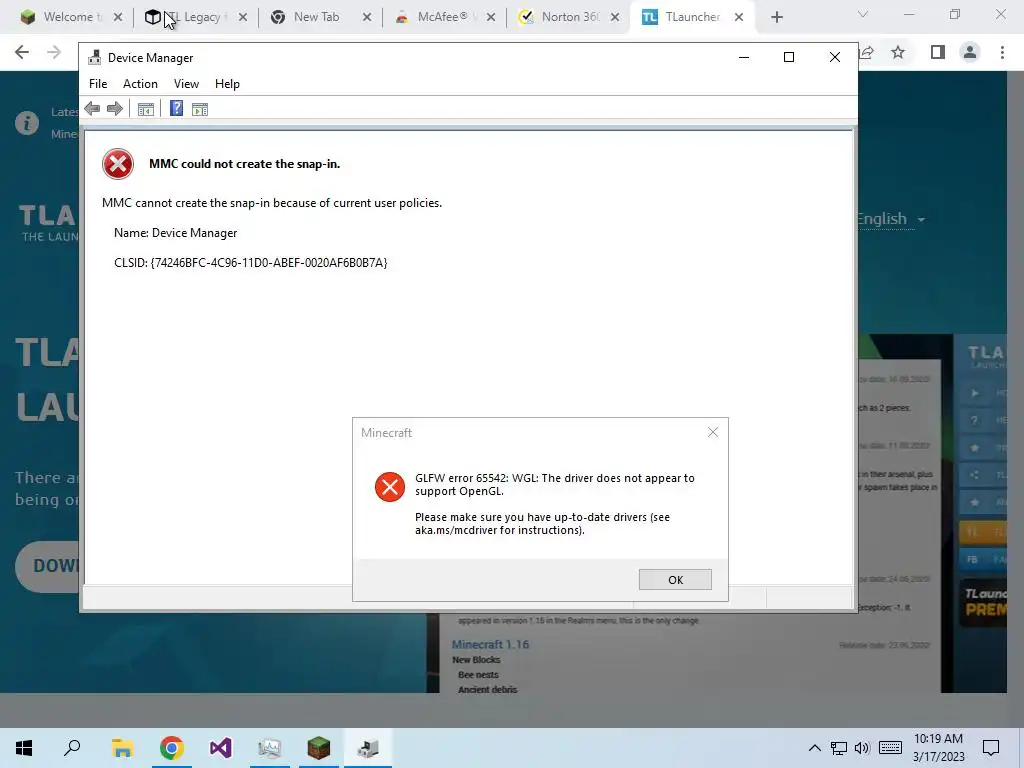Click the browser back arrow
Screen dimensions: 1024x768
point(22,52)
